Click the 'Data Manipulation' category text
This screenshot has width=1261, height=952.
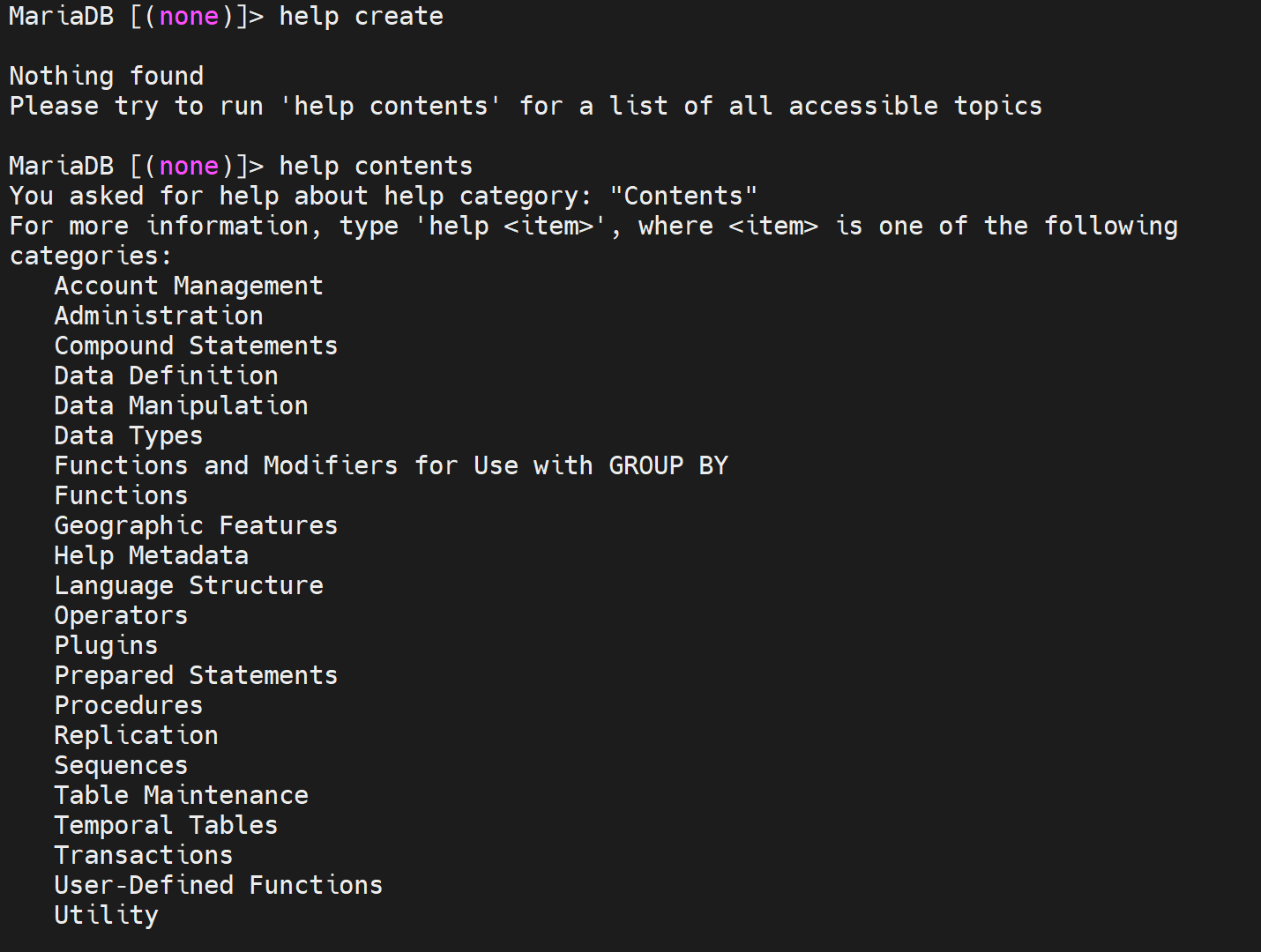(181, 405)
